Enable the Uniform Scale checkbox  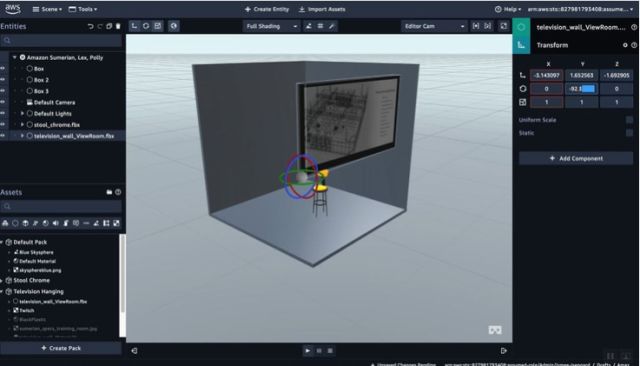pyautogui.click(x=629, y=120)
